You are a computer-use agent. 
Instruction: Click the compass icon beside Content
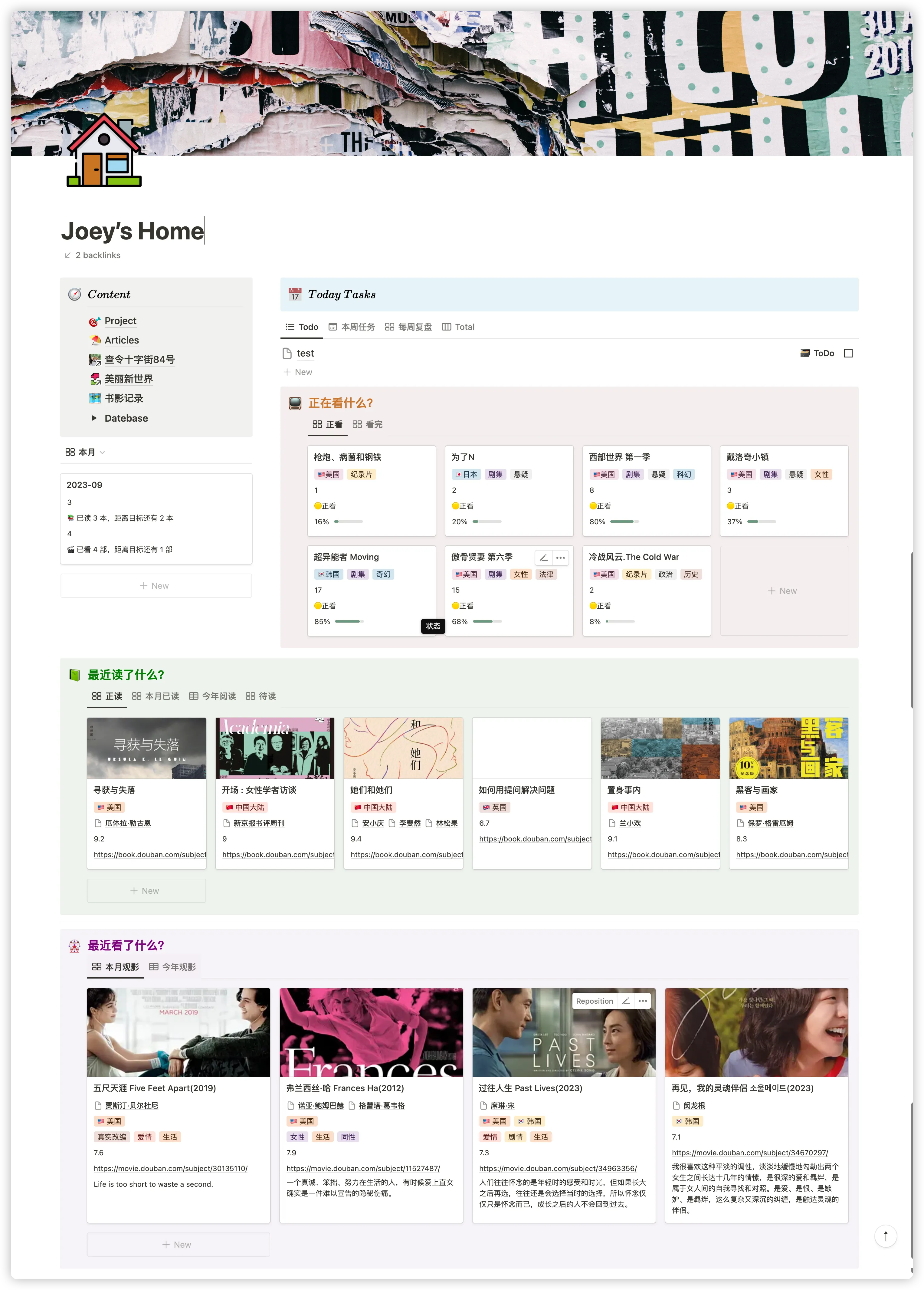(x=74, y=294)
